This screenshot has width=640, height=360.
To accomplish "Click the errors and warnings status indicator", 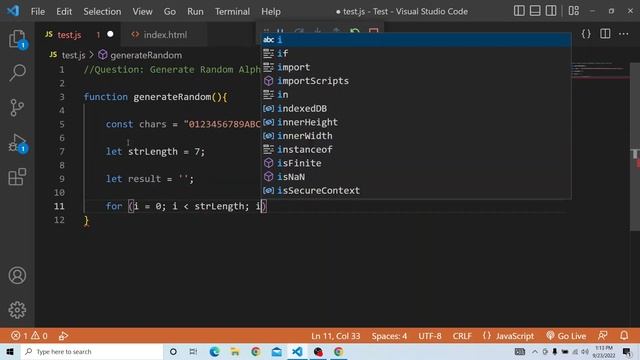I will click(29, 336).
